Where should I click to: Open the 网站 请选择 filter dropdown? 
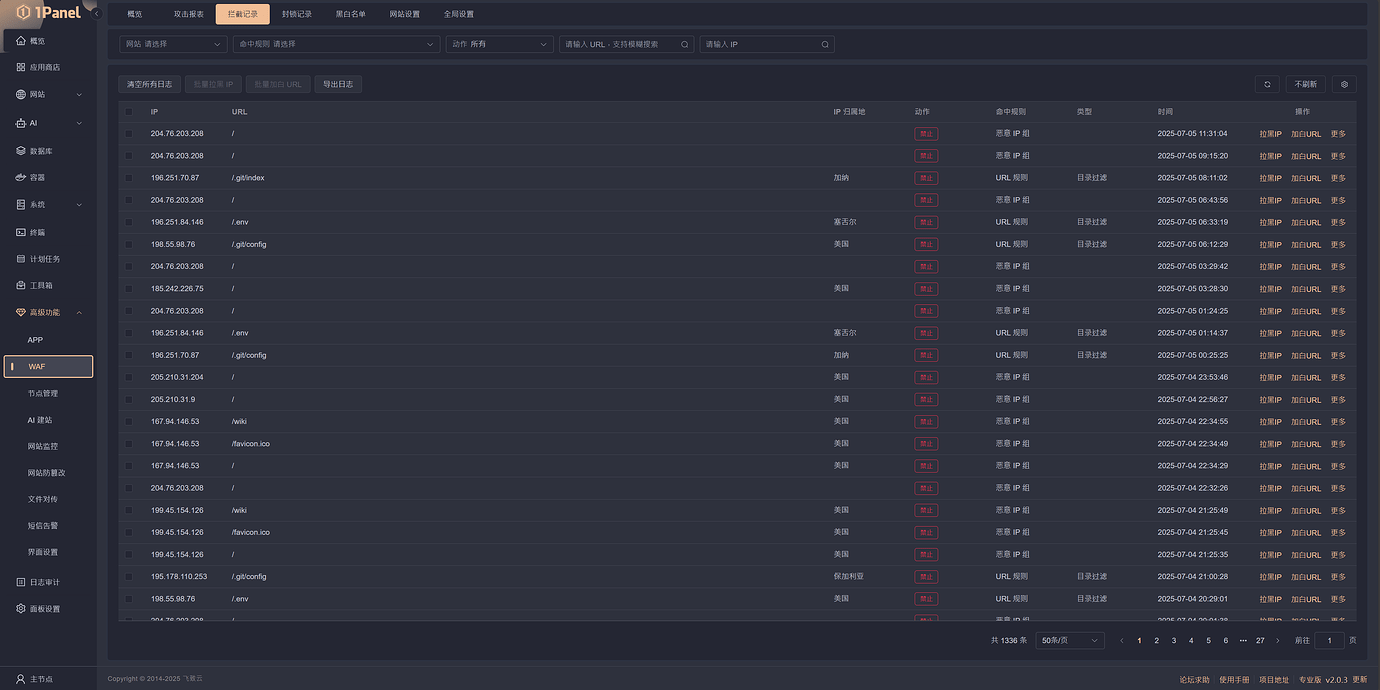pyautogui.click(x=173, y=45)
